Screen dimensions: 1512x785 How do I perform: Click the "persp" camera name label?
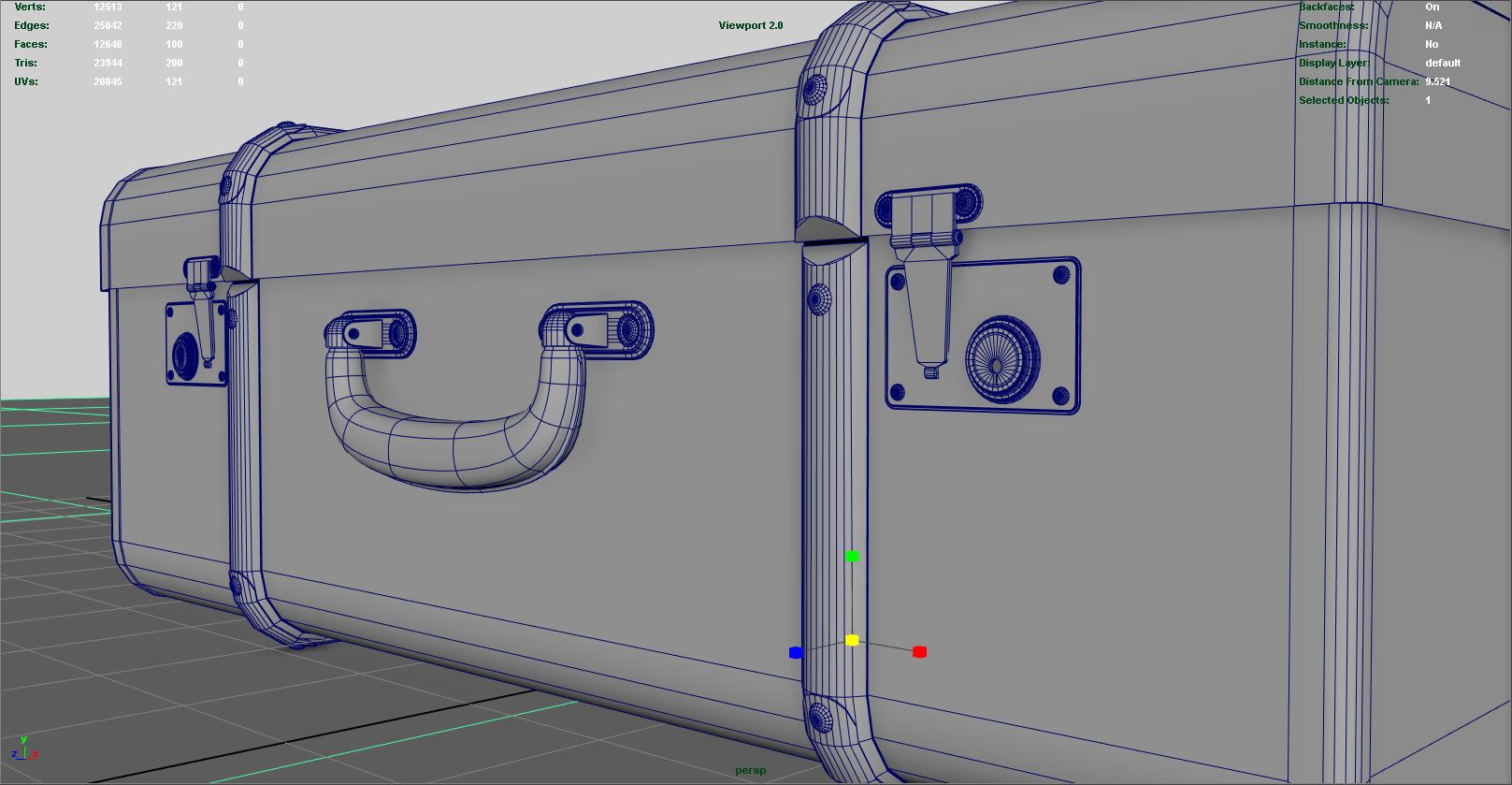point(750,770)
